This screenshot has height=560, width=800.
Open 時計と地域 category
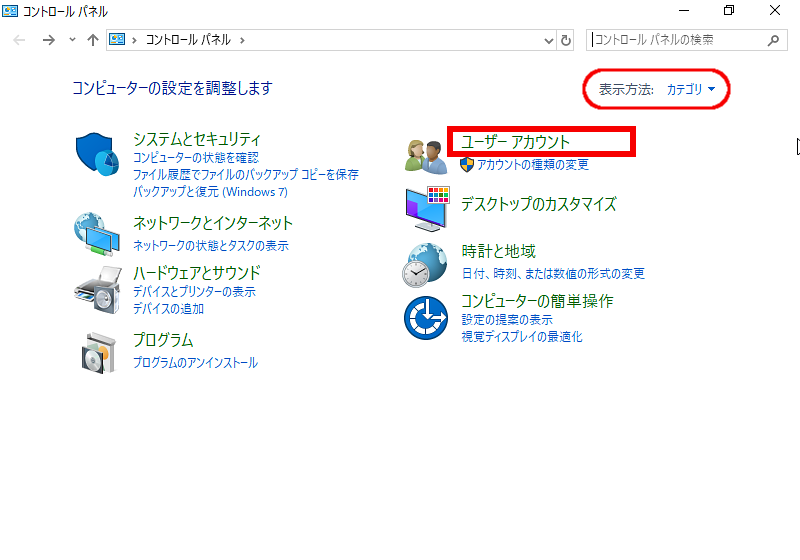[x=498, y=251]
